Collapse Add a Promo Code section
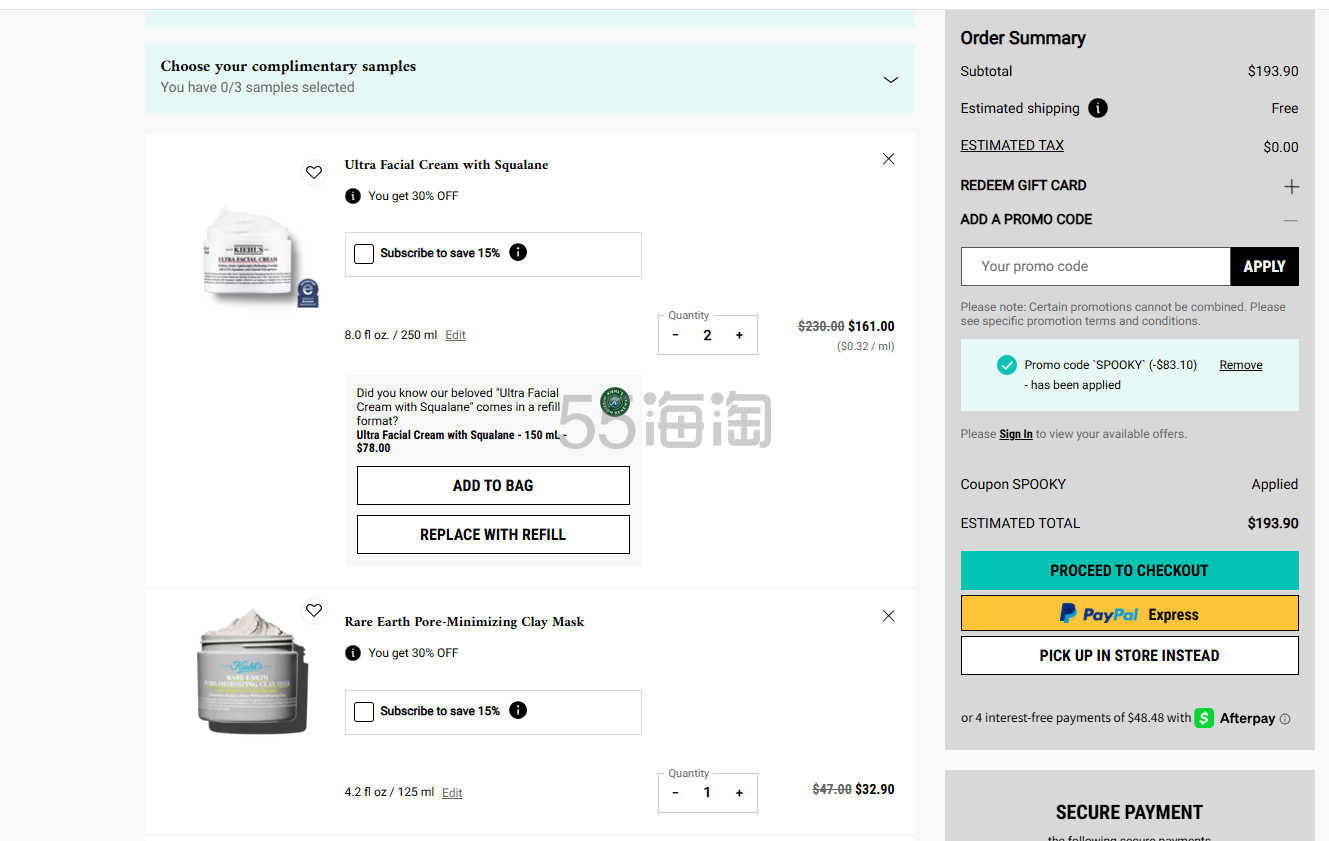The width and height of the screenshot is (1329, 841). pos(1291,220)
